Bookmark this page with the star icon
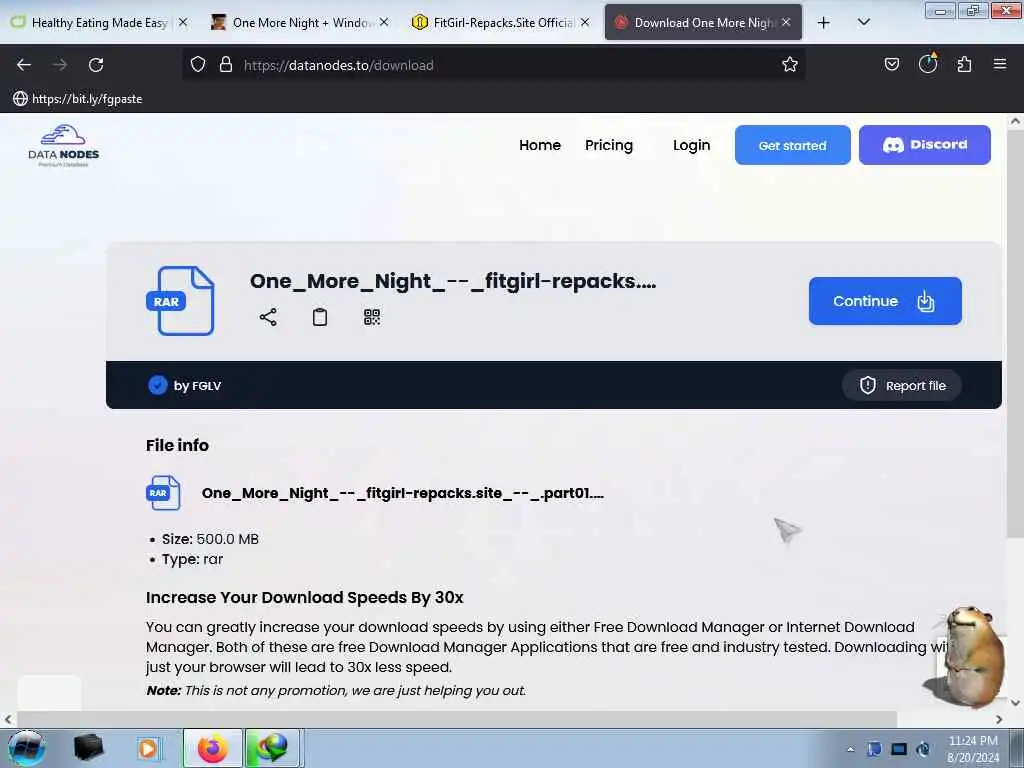1024x768 pixels. click(790, 65)
